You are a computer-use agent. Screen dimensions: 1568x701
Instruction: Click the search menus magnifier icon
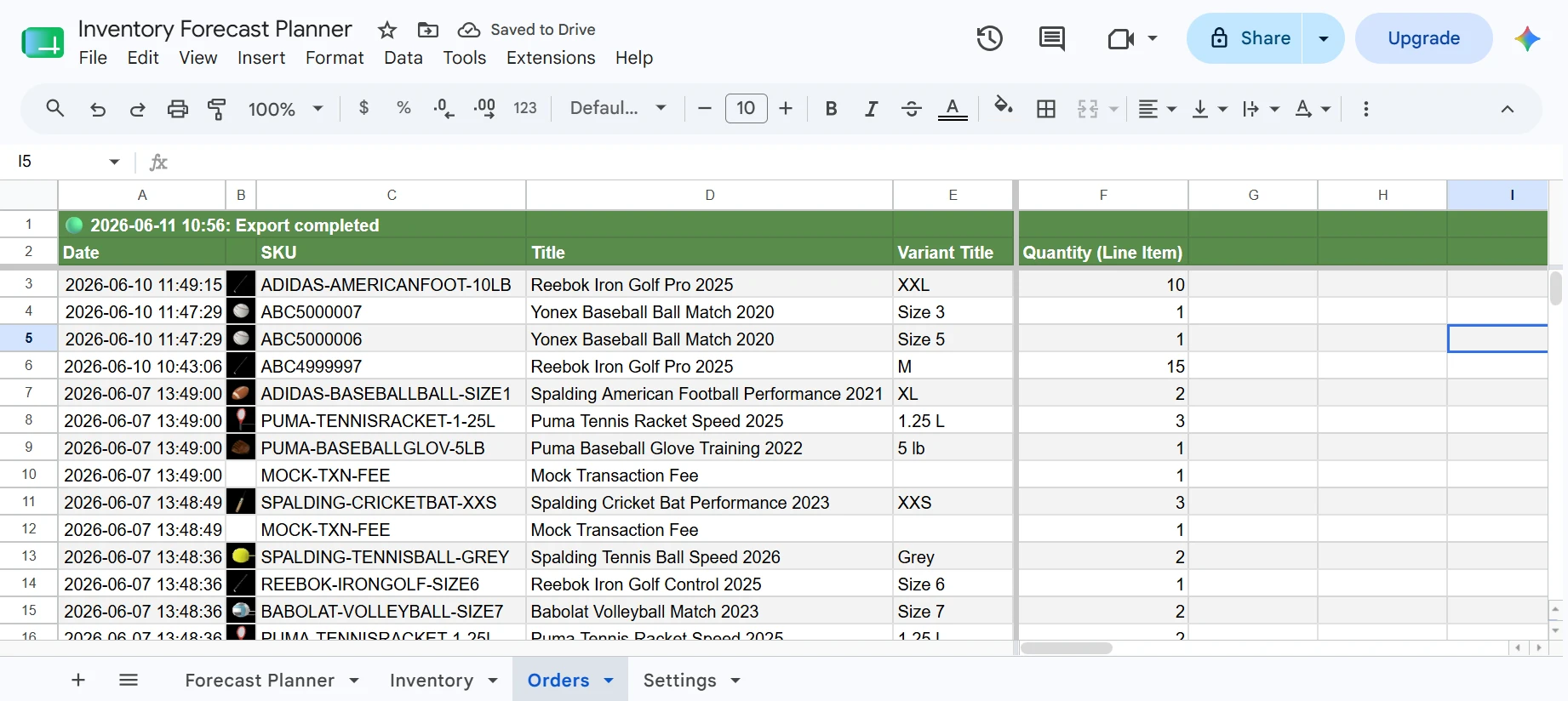pyautogui.click(x=55, y=109)
